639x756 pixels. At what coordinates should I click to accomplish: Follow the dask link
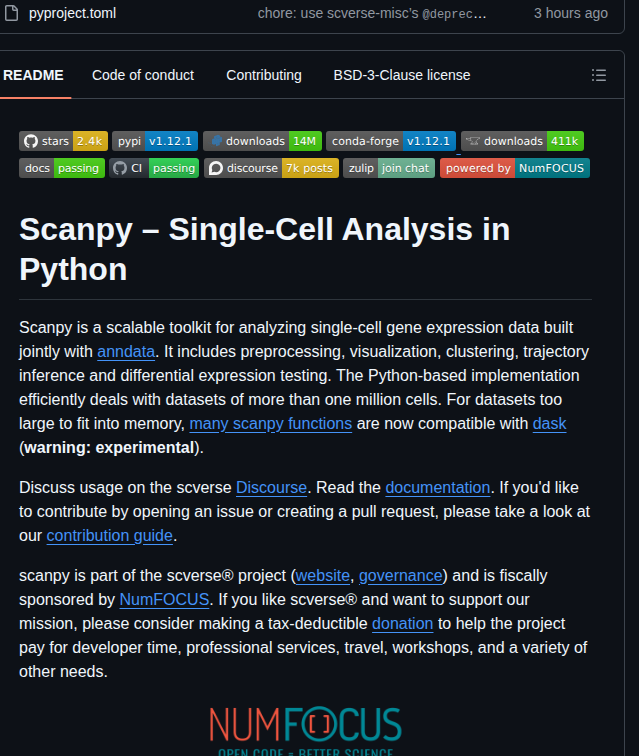(549, 423)
